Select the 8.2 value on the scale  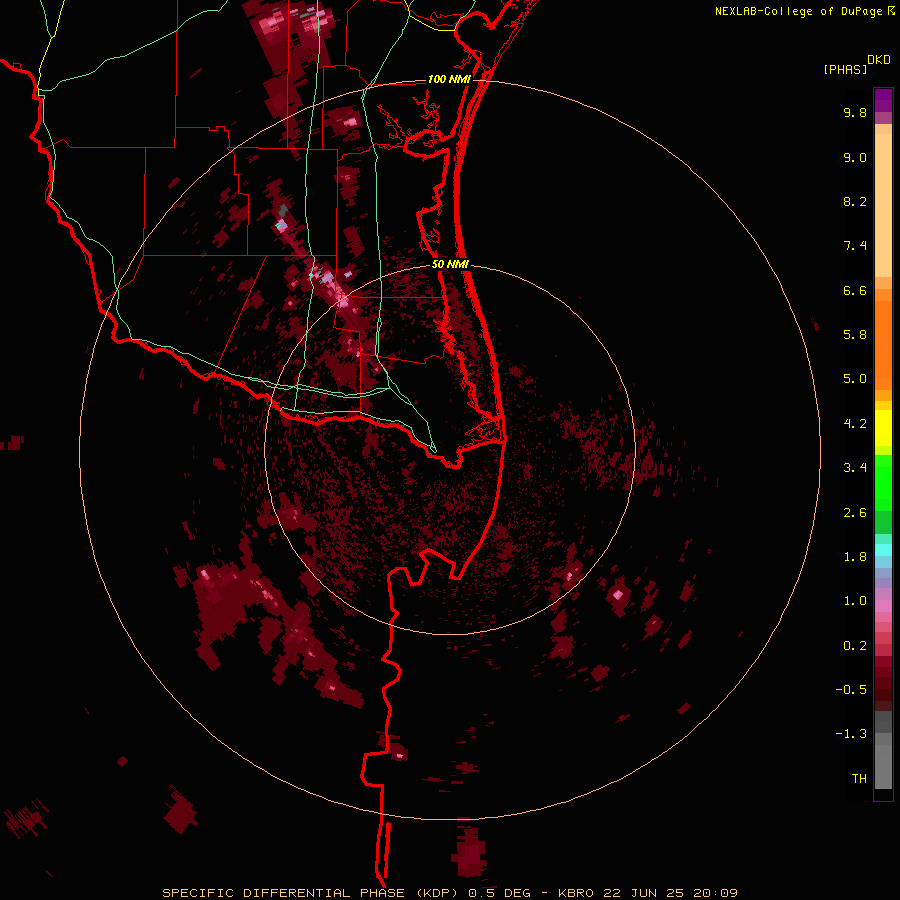[x=855, y=201]
